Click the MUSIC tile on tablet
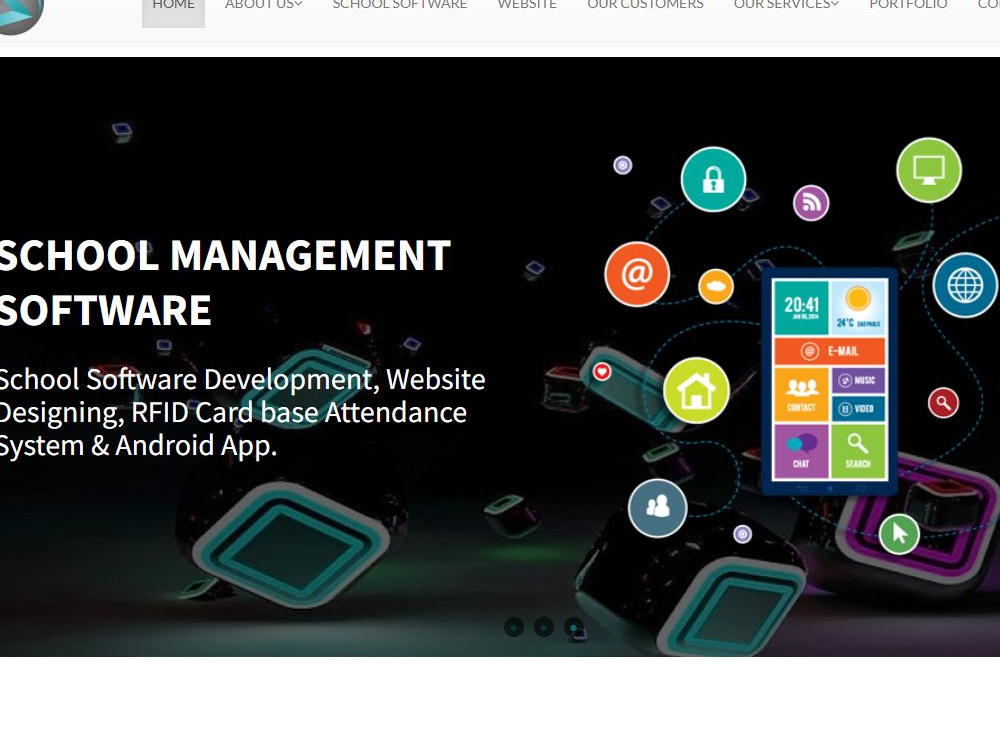1000x750 pixels. point(858,380)
